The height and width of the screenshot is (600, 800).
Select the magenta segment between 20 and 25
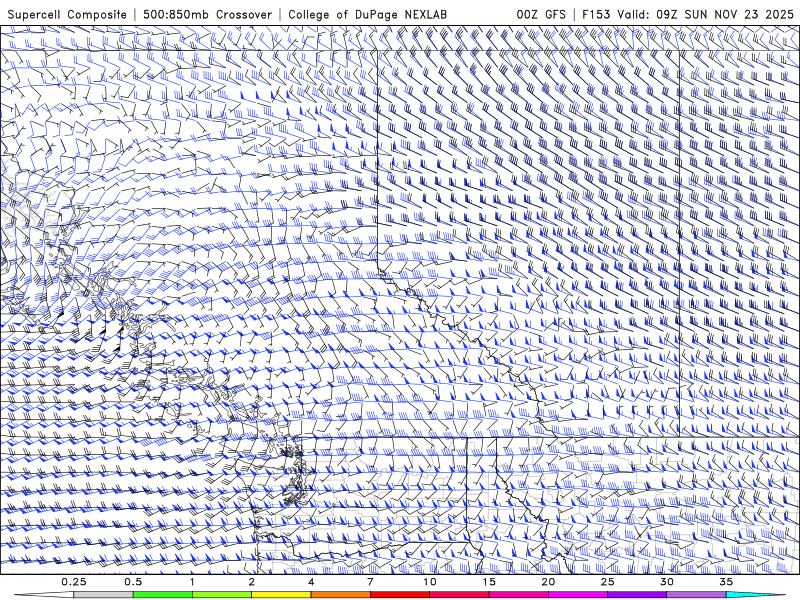coord(578,595)
